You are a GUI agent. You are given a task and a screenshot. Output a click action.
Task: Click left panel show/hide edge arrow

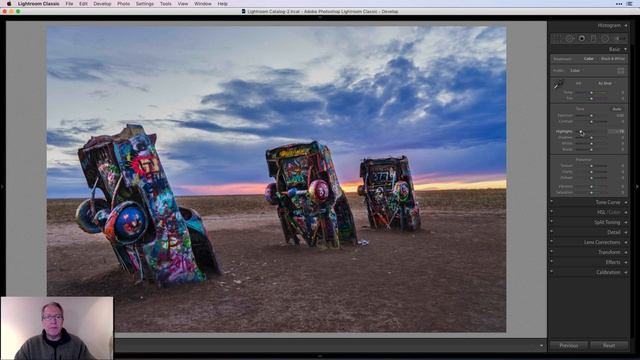tap(2, 187)
